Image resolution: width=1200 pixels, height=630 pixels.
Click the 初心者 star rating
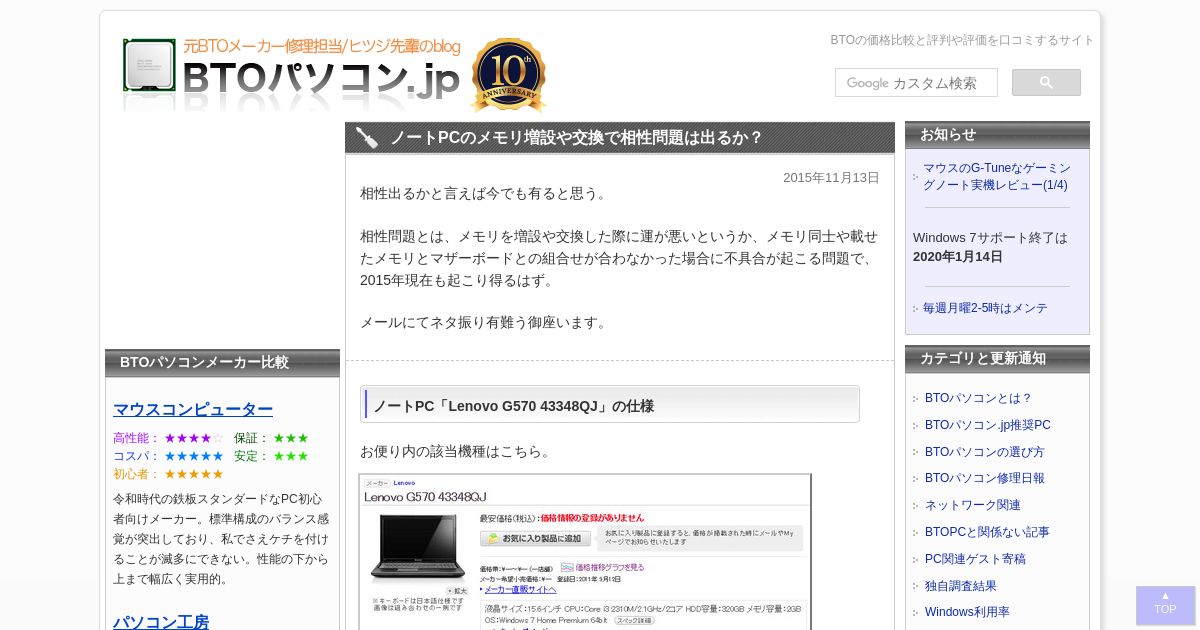(x=194, y=474)
